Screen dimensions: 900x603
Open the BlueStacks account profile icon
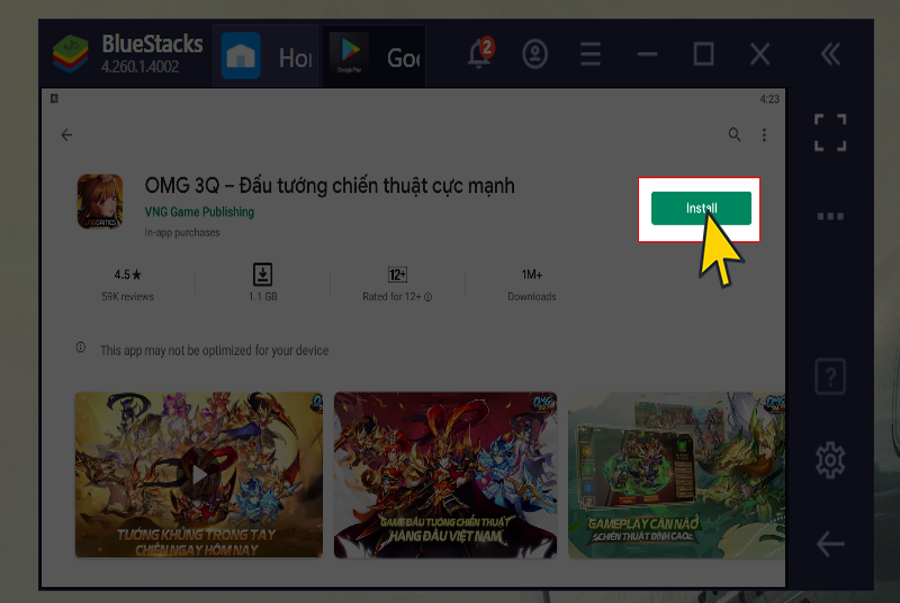(x=535, y=55)
